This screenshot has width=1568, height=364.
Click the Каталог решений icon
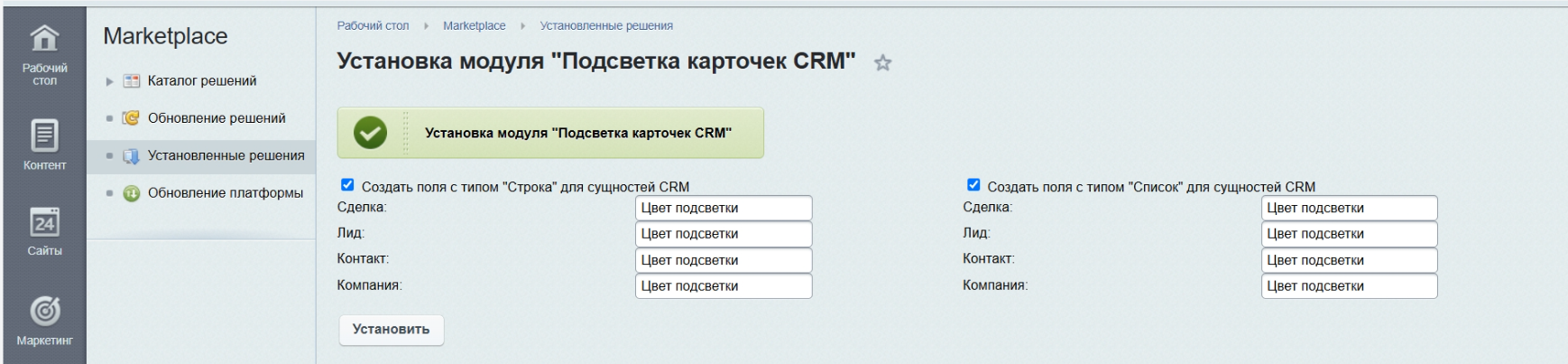point(132,81)
